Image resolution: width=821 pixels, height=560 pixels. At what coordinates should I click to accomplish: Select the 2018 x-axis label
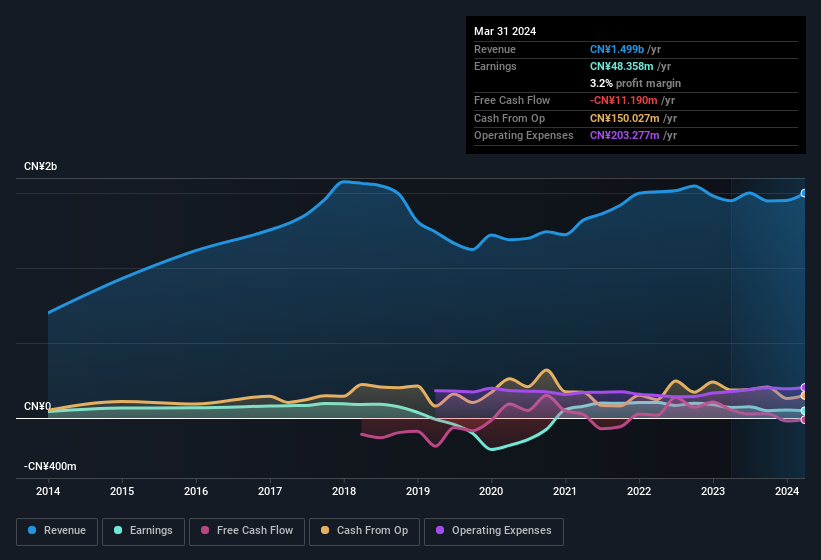coord(344,491)
